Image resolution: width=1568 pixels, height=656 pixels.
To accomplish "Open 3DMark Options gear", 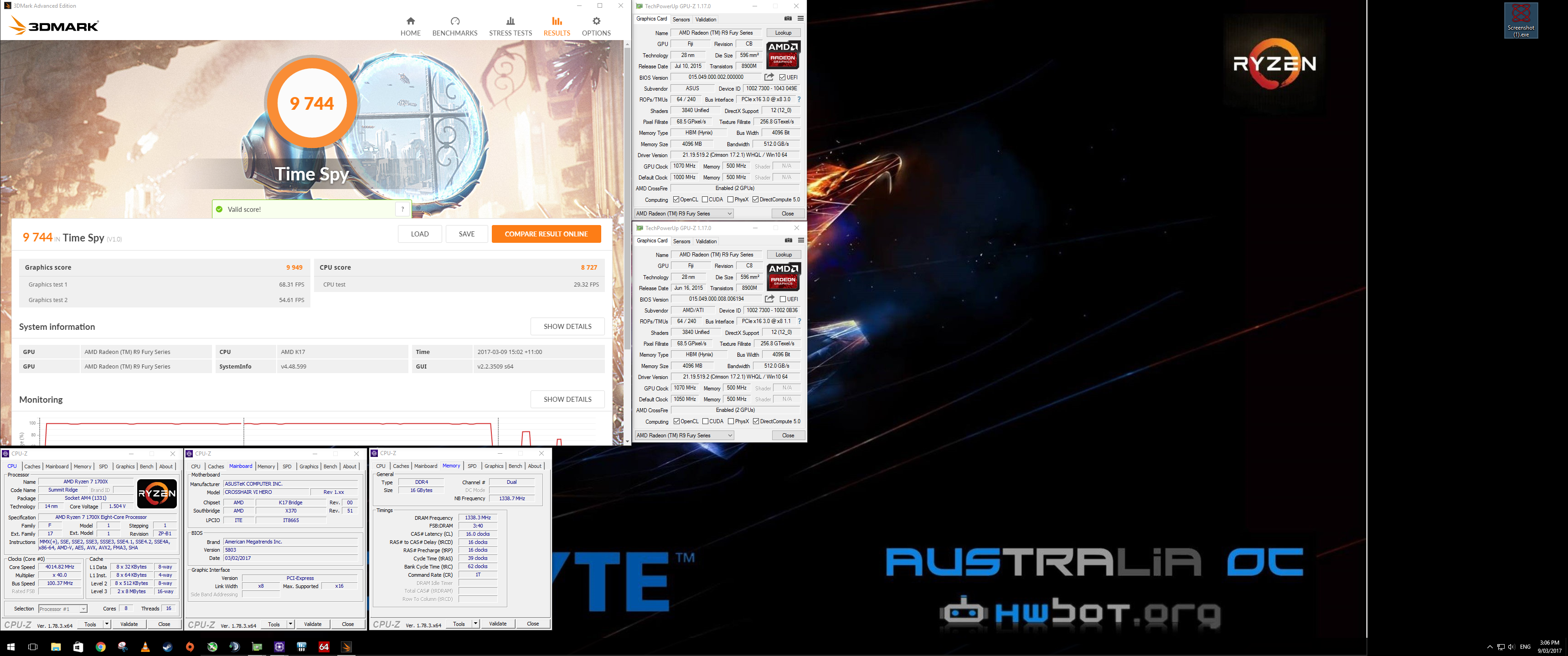I will pyautogui.click(x=596, y=27).
